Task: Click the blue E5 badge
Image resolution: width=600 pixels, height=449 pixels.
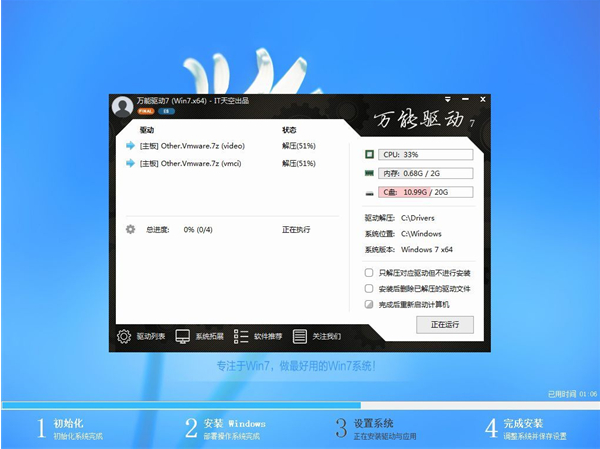Action: (x=166, y=111)
